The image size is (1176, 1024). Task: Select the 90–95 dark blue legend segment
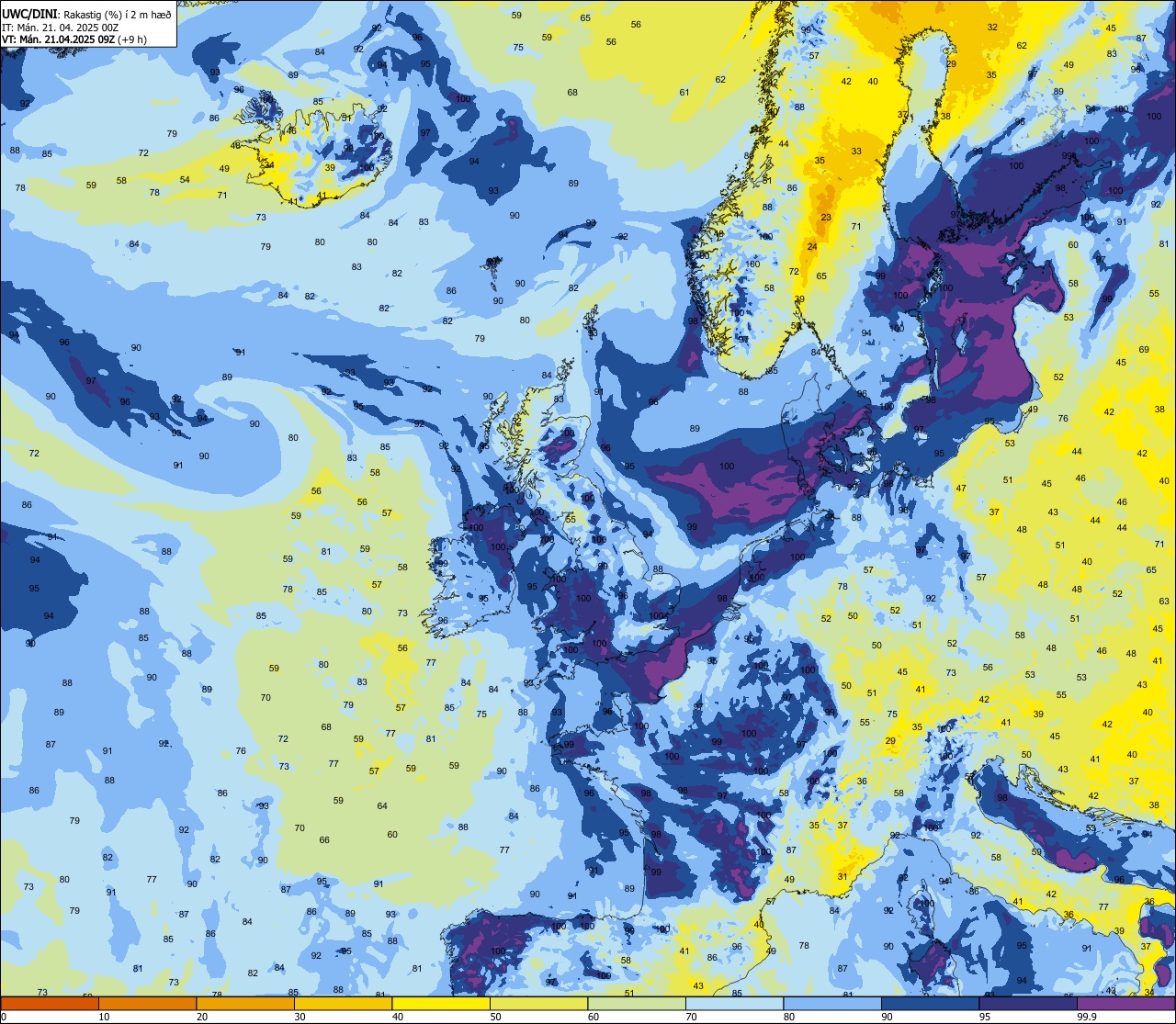click(930, 1003)
